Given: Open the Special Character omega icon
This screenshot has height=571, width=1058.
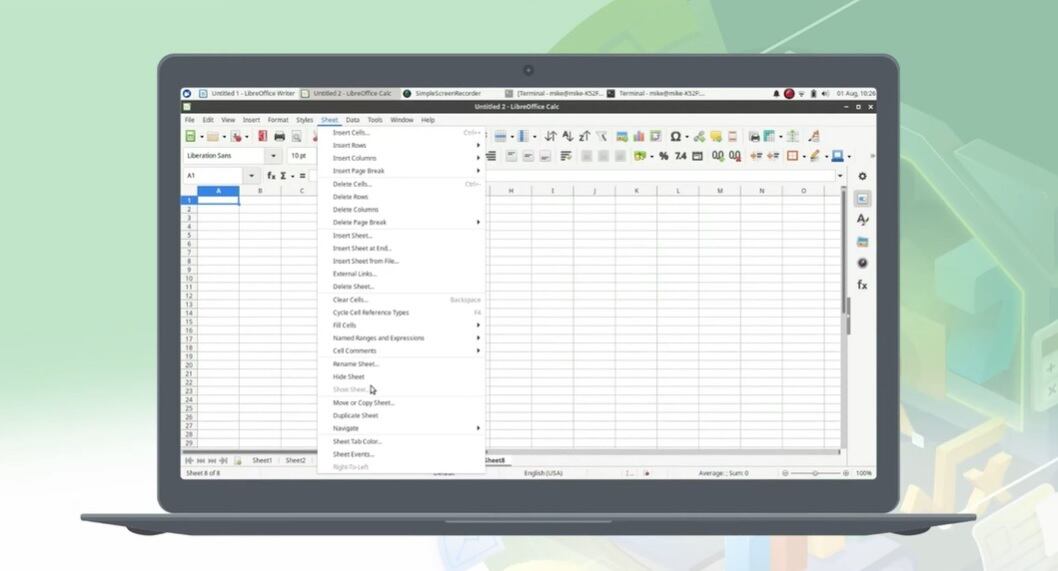Looking at the screenshot, I should [676, 136].
